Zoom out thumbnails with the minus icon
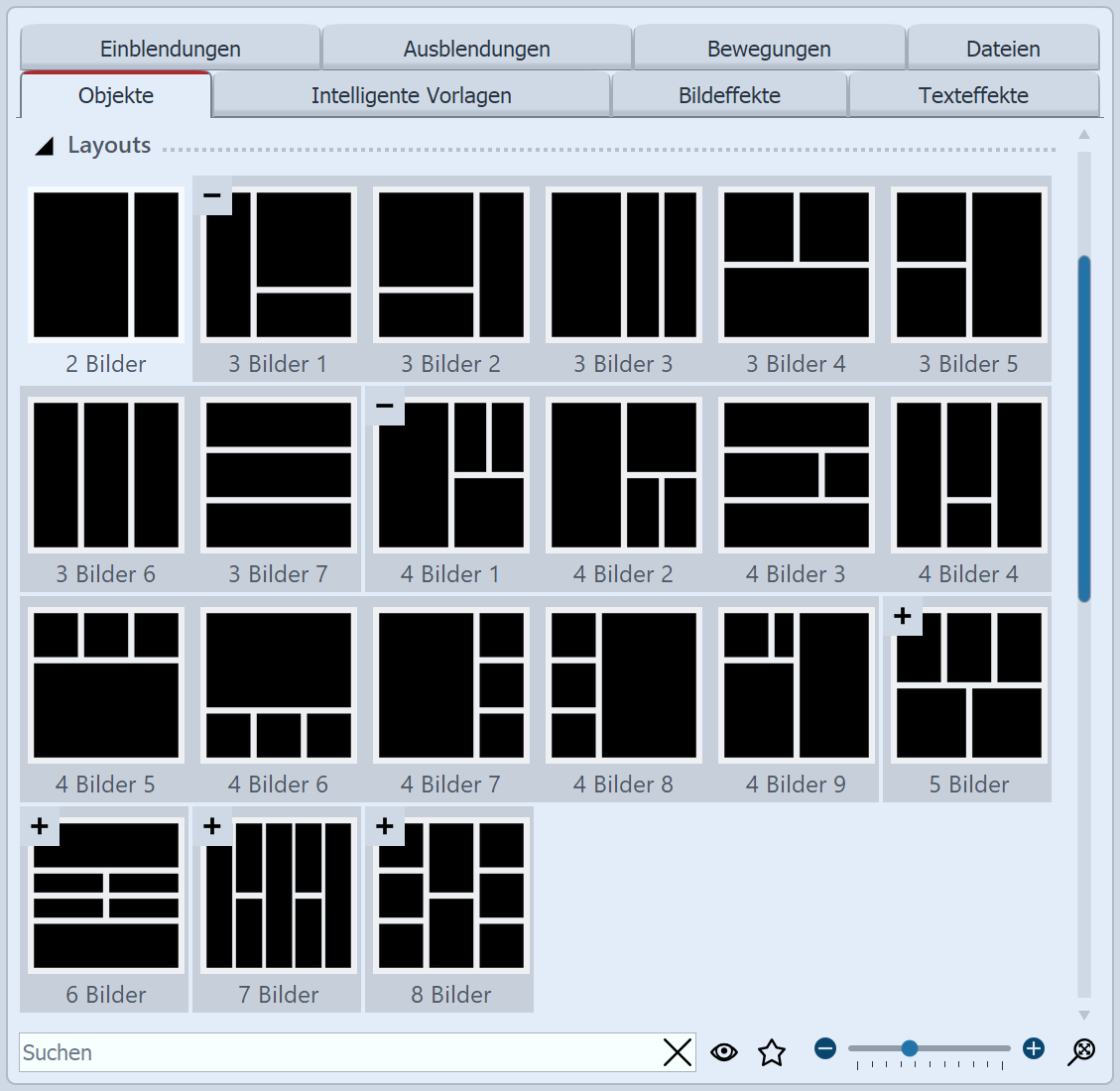Image resolution: width=1120 pixels, height=1091 pixels. [x=824, y=1048]
